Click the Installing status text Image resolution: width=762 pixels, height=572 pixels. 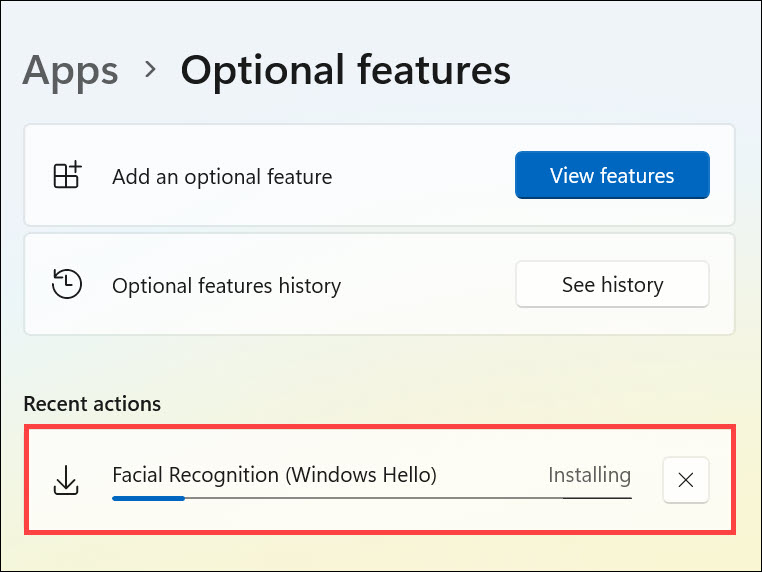click(x=589, y=475)
